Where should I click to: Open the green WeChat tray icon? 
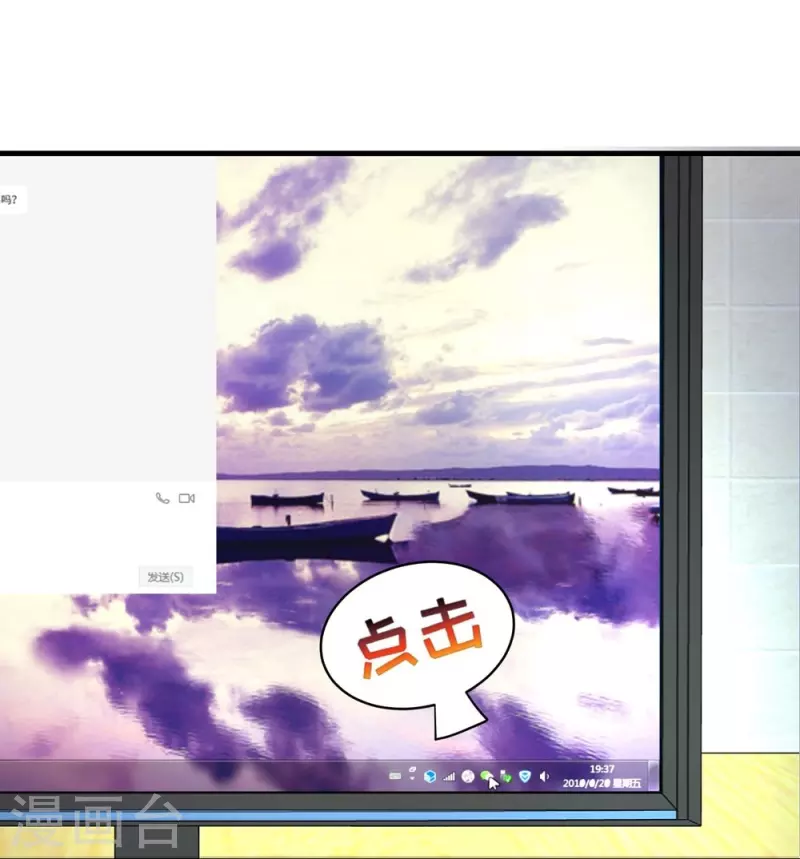tap(486, 776)
